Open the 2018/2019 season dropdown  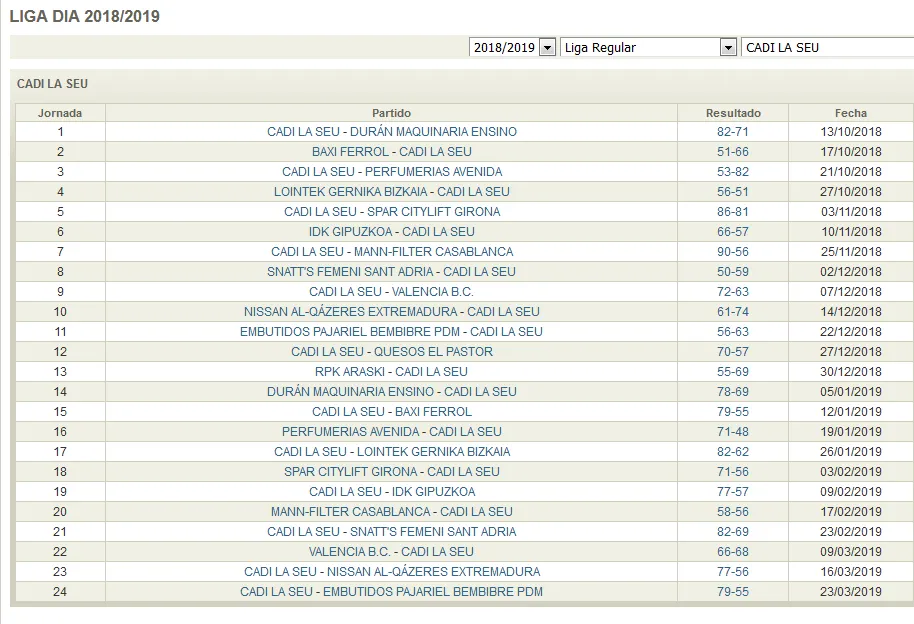512,47
